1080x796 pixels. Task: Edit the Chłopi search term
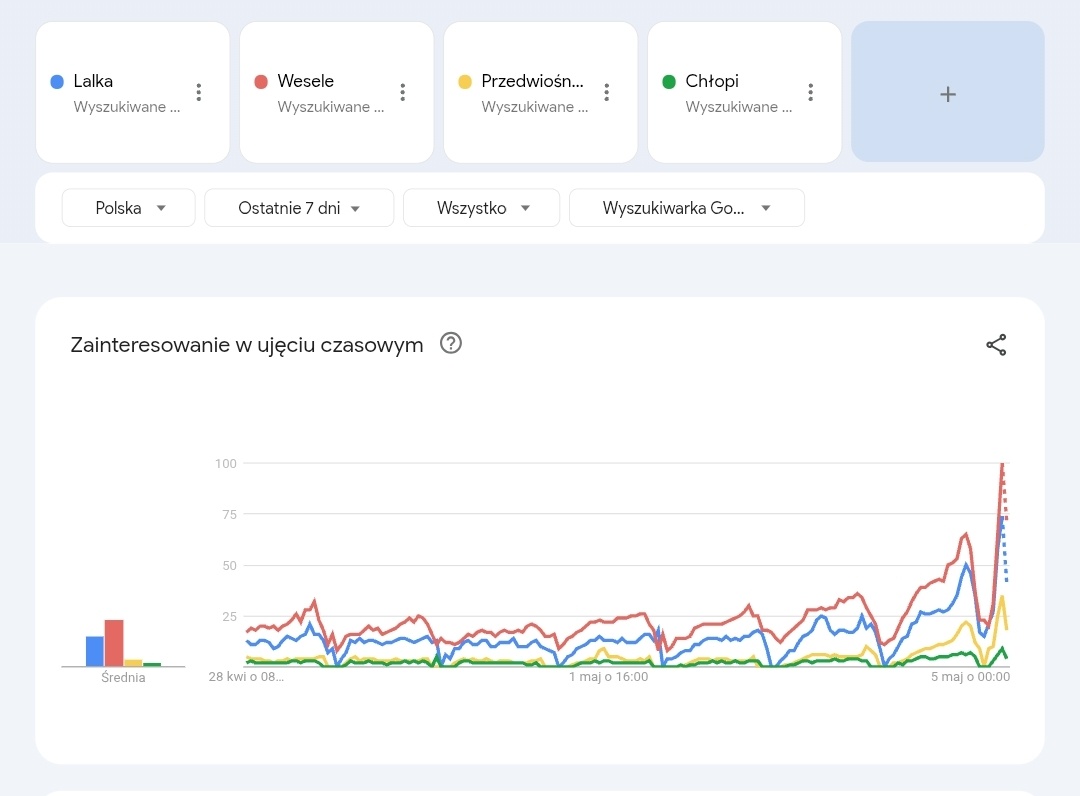(712, 81)
